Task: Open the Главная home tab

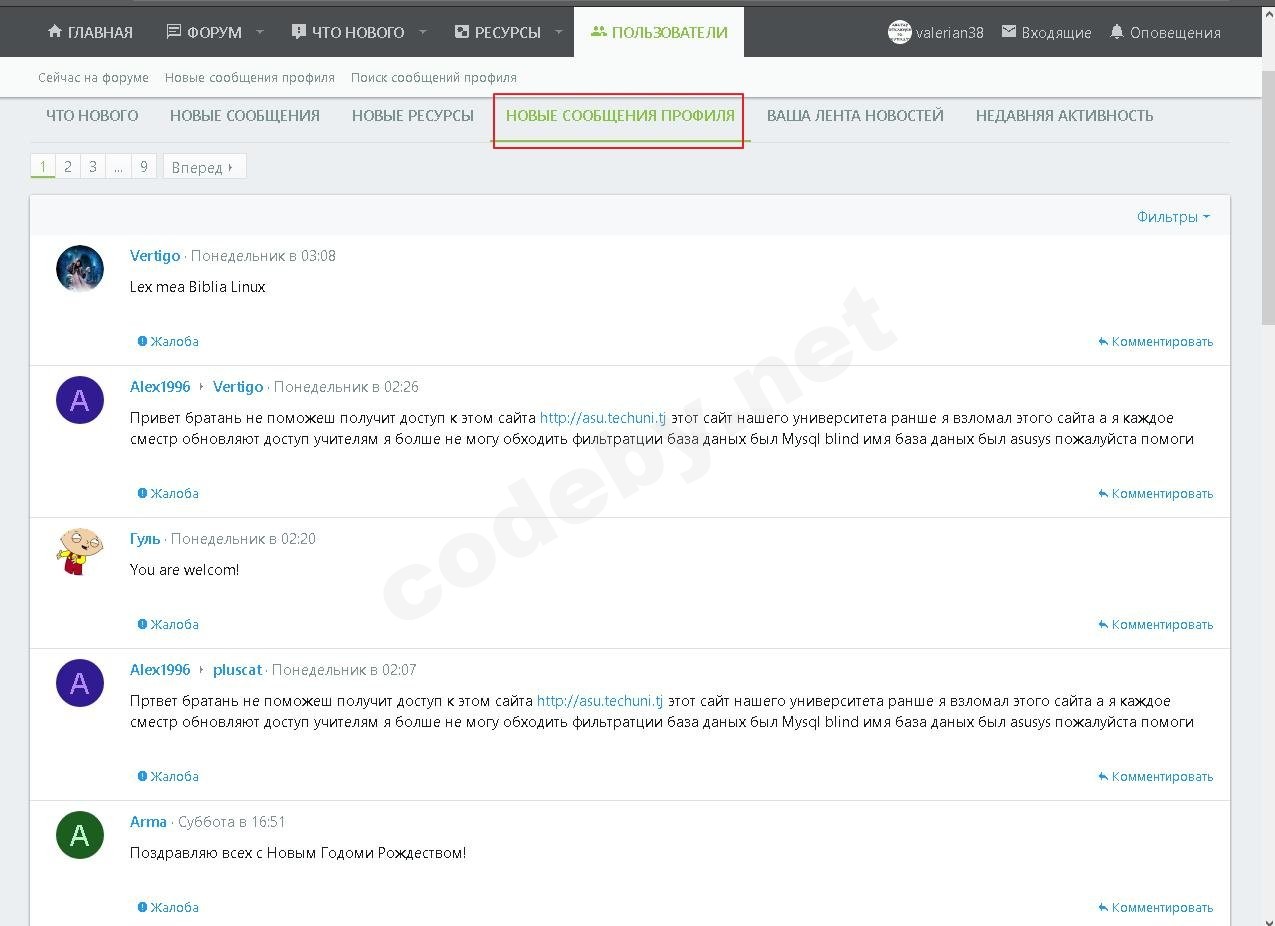Action: (90, 32)
